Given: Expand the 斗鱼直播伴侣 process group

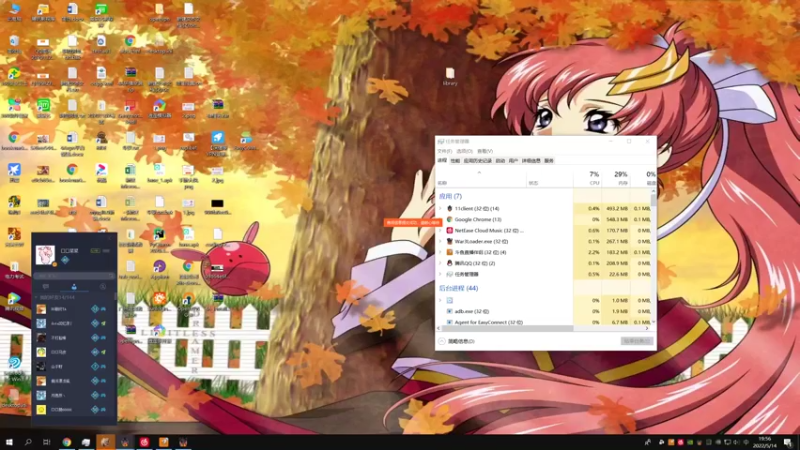Looking at the screenshot, I should pyautogui.click(x=440, y=252).
